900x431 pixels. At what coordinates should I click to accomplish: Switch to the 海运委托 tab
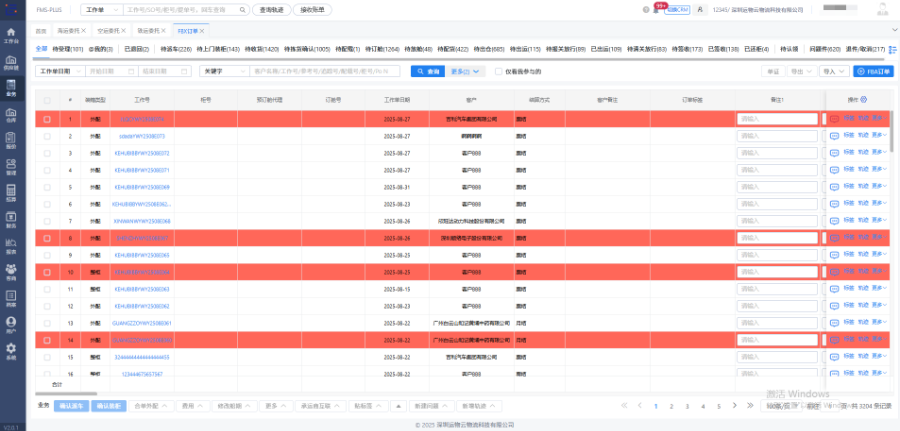coord(72,31)
